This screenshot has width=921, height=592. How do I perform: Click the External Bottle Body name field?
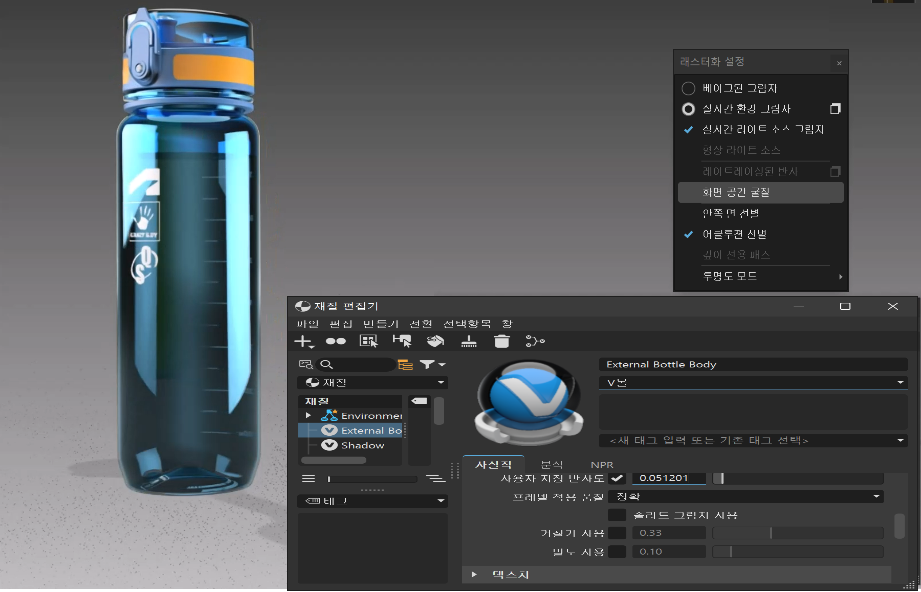point(753,364)
